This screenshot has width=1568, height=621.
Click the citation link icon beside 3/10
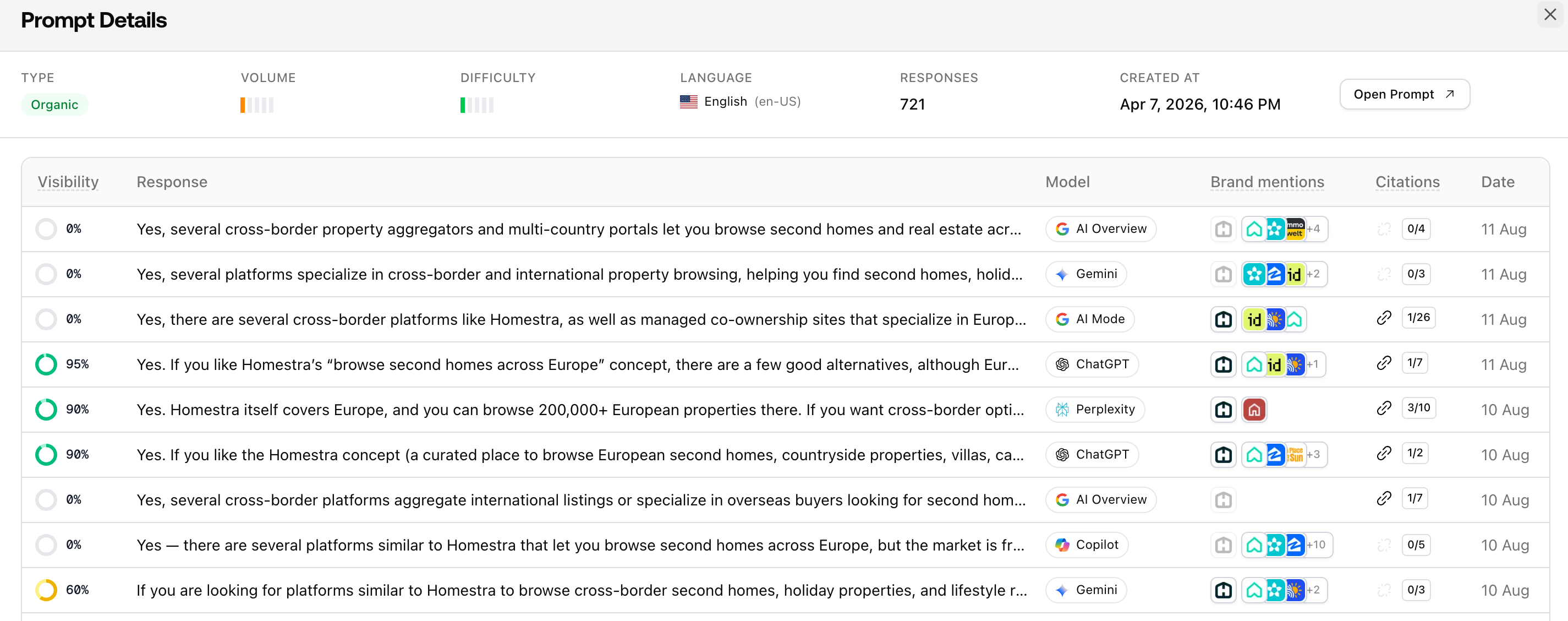[1384, 408]
